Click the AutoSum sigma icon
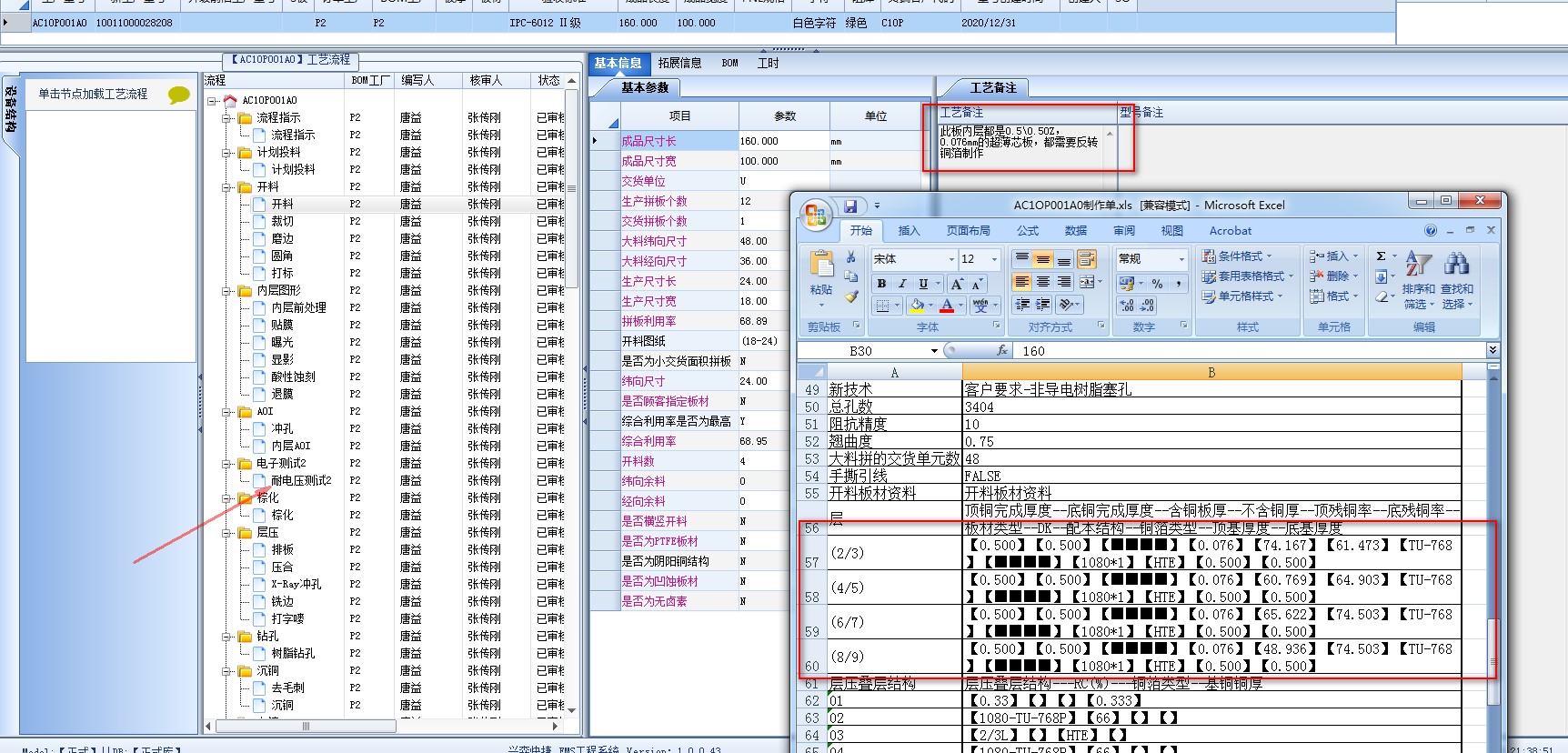 1381,256
